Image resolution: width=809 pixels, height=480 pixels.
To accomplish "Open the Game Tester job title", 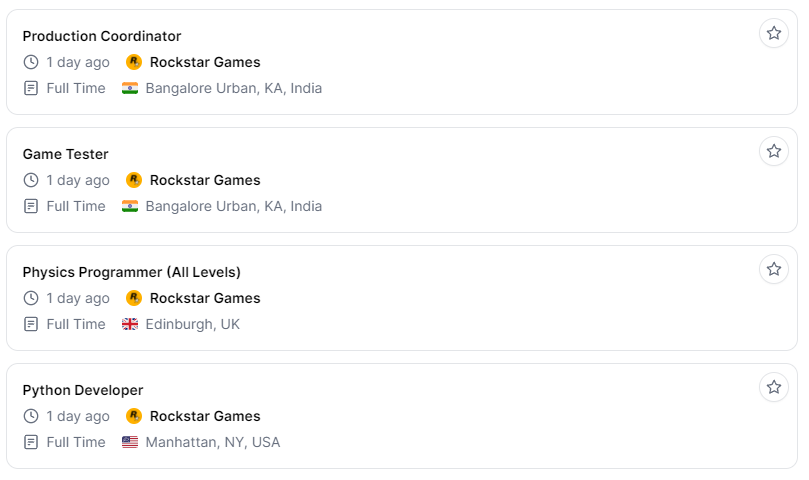I will pos(66,154).
